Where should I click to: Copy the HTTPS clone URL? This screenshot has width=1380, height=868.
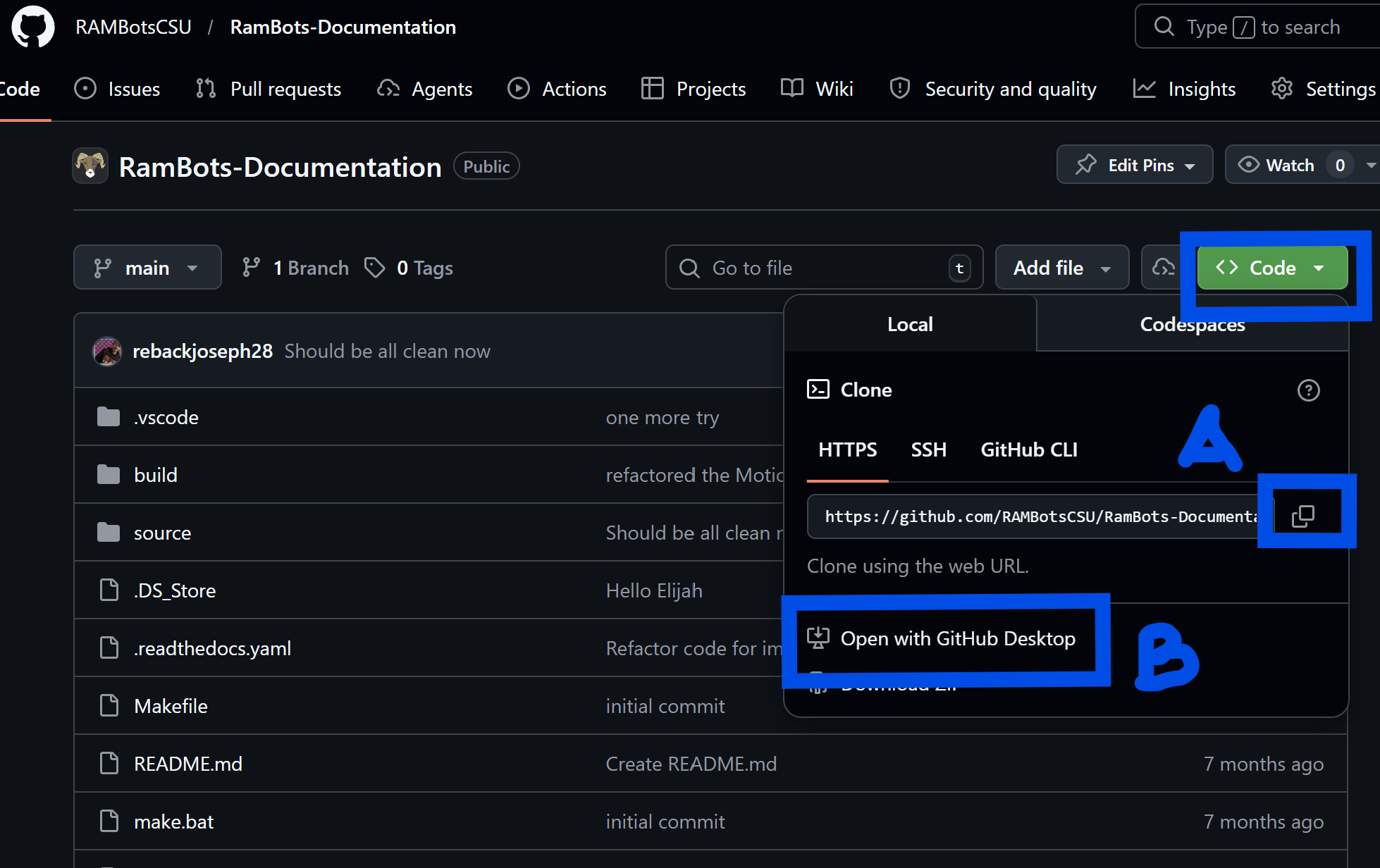coord(1303,516)
